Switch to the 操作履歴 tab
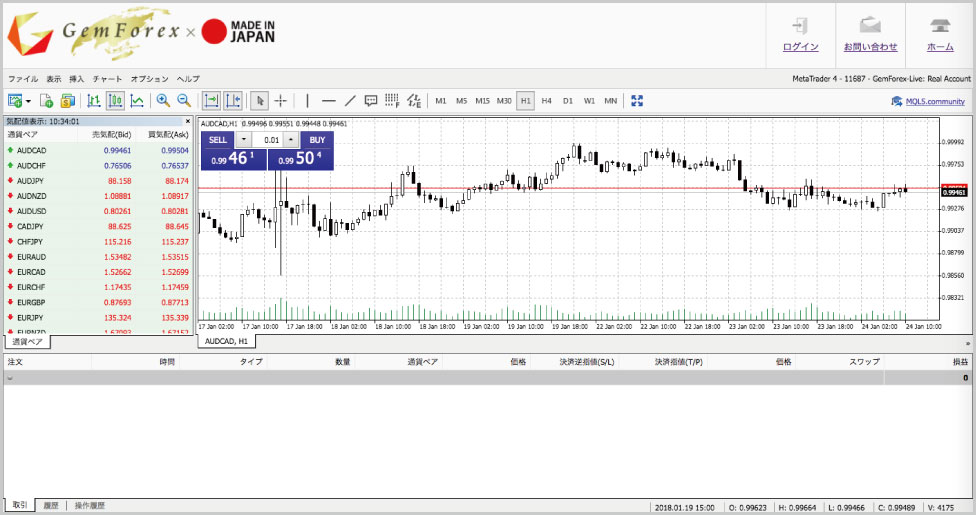 click(x=90, y=506)
